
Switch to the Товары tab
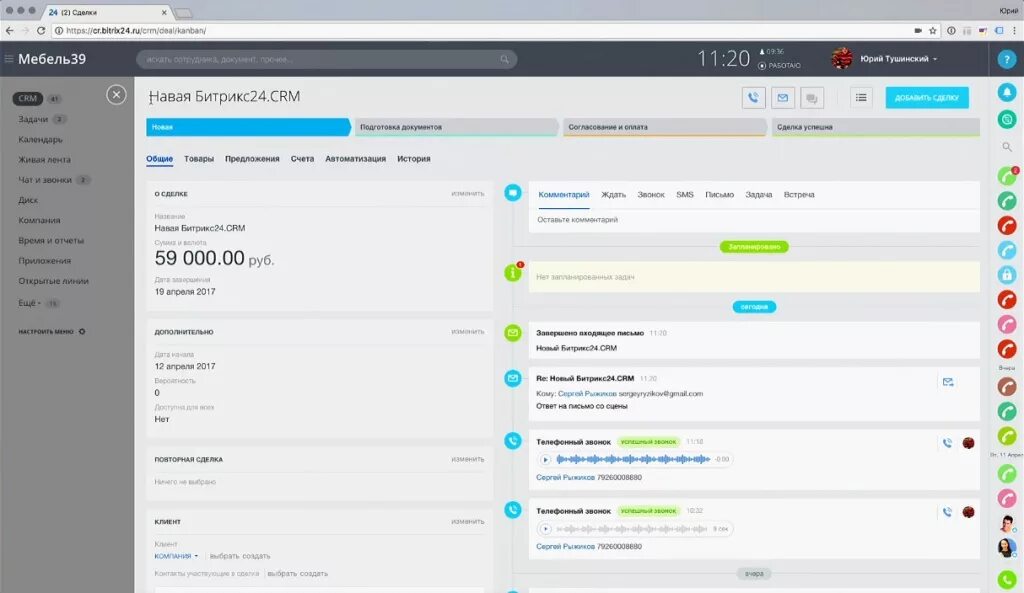[x=199, y=159]
